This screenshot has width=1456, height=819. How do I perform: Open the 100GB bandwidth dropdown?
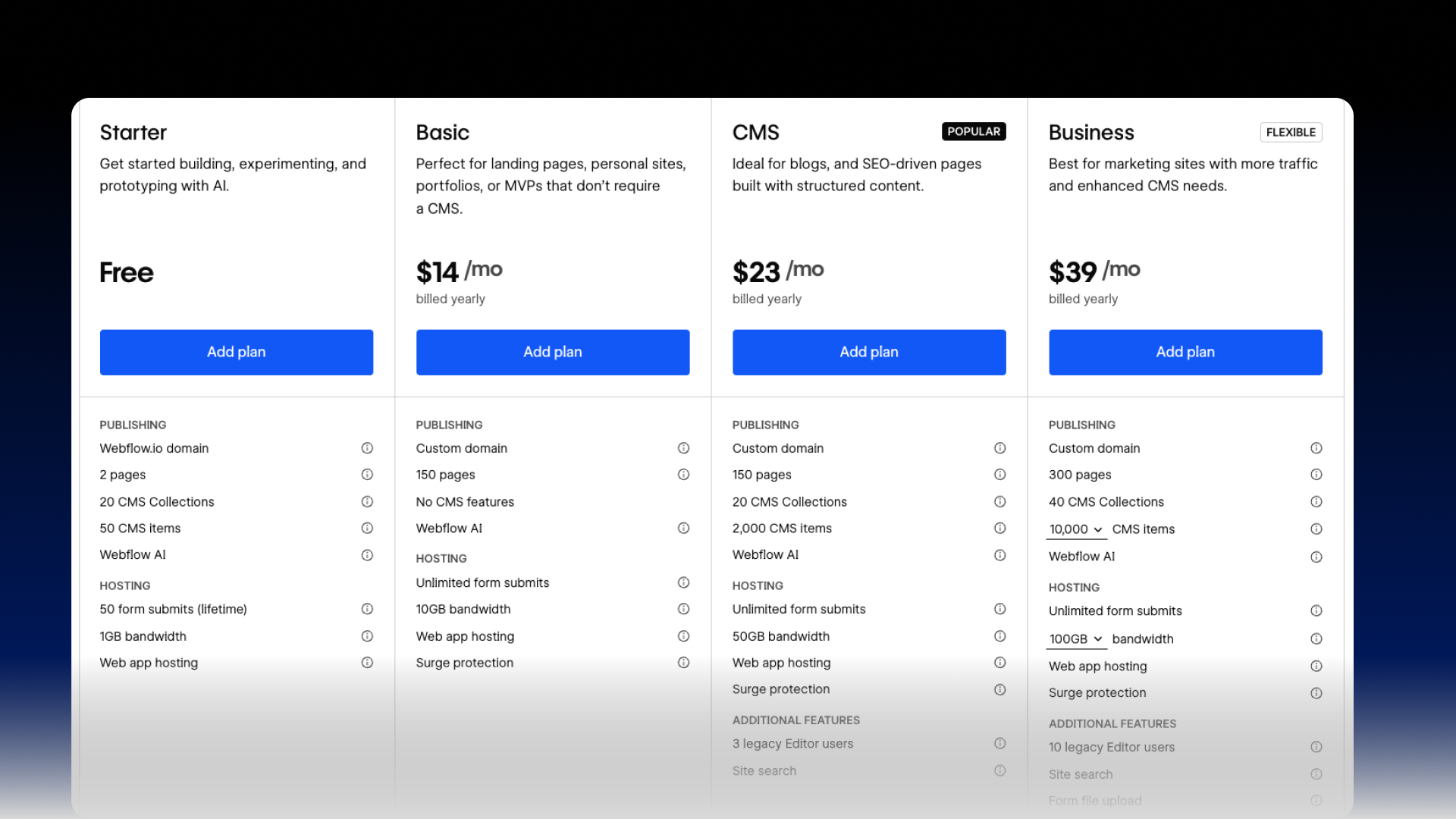[1075, 639]
